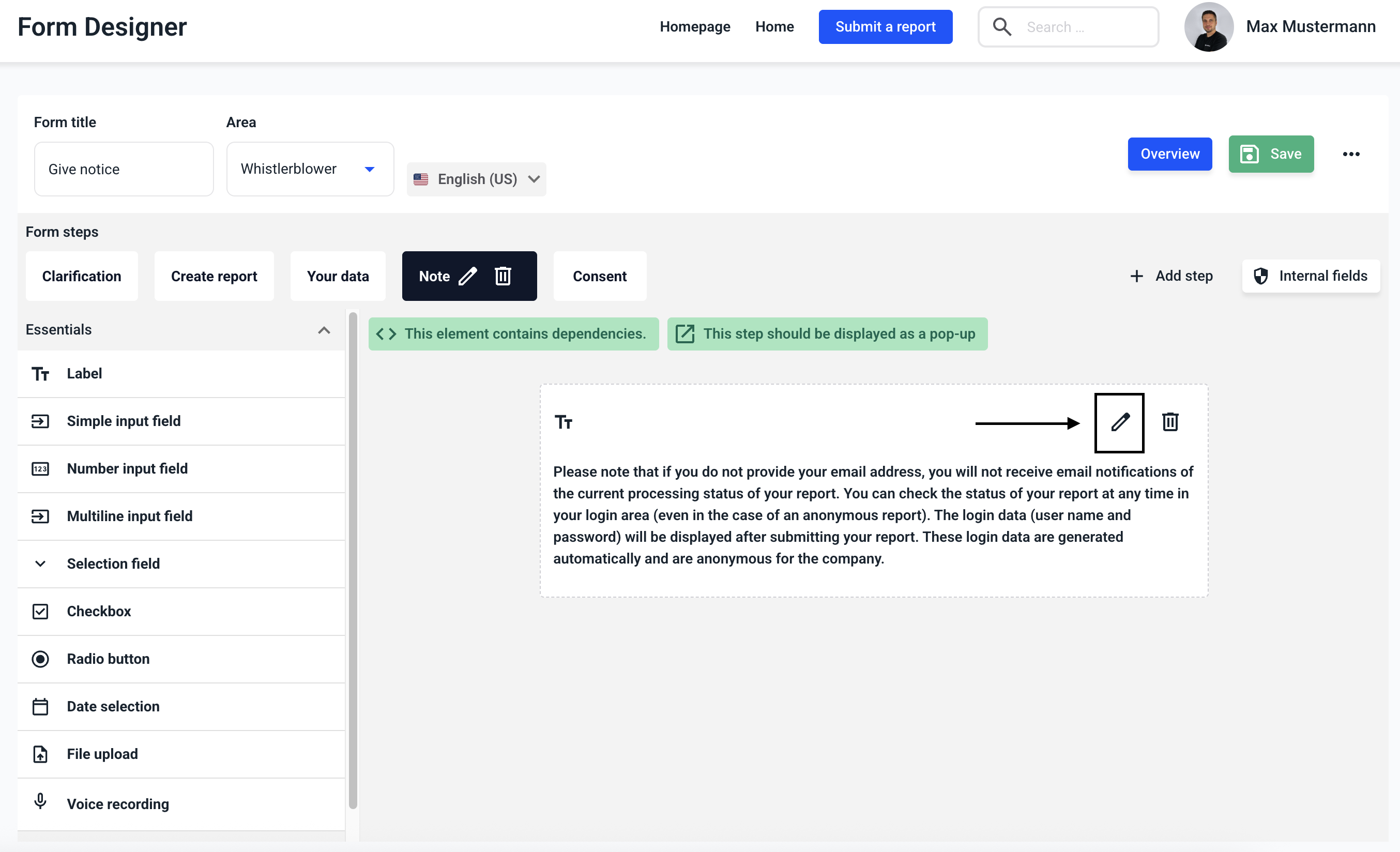Open the Create report step tab
Image resolution: width=1400 pixels, height=852 pixels.
click(x=214, y=276)
